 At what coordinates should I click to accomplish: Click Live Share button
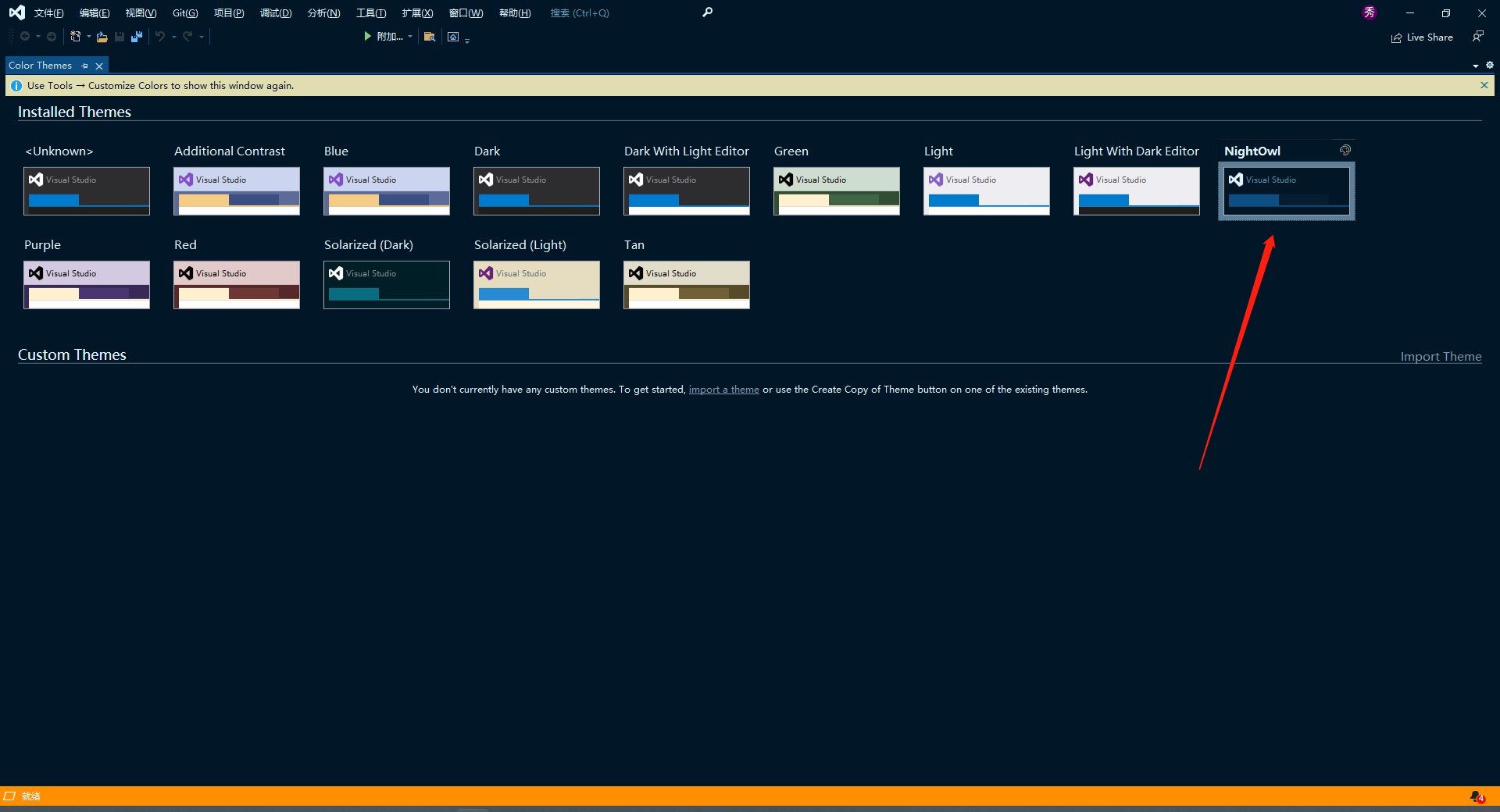pos(1422,37)
